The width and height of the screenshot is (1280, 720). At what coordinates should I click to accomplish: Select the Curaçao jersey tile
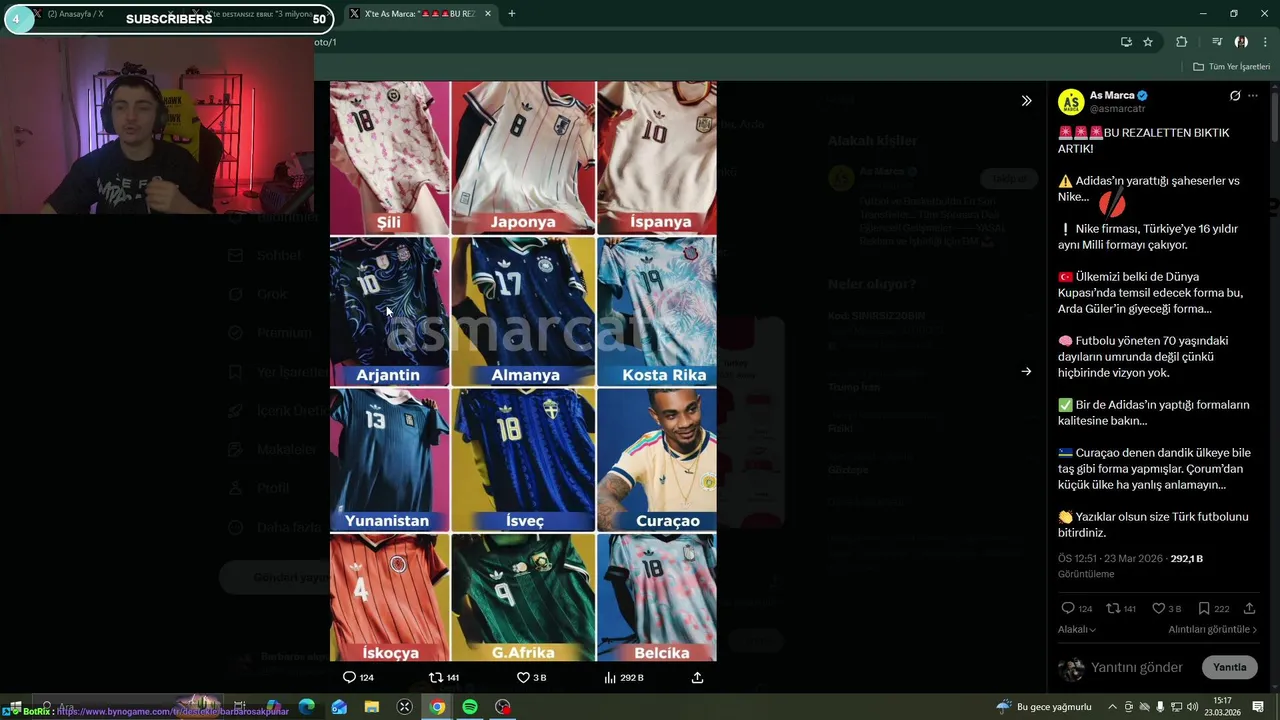click(x=657, y=460)
